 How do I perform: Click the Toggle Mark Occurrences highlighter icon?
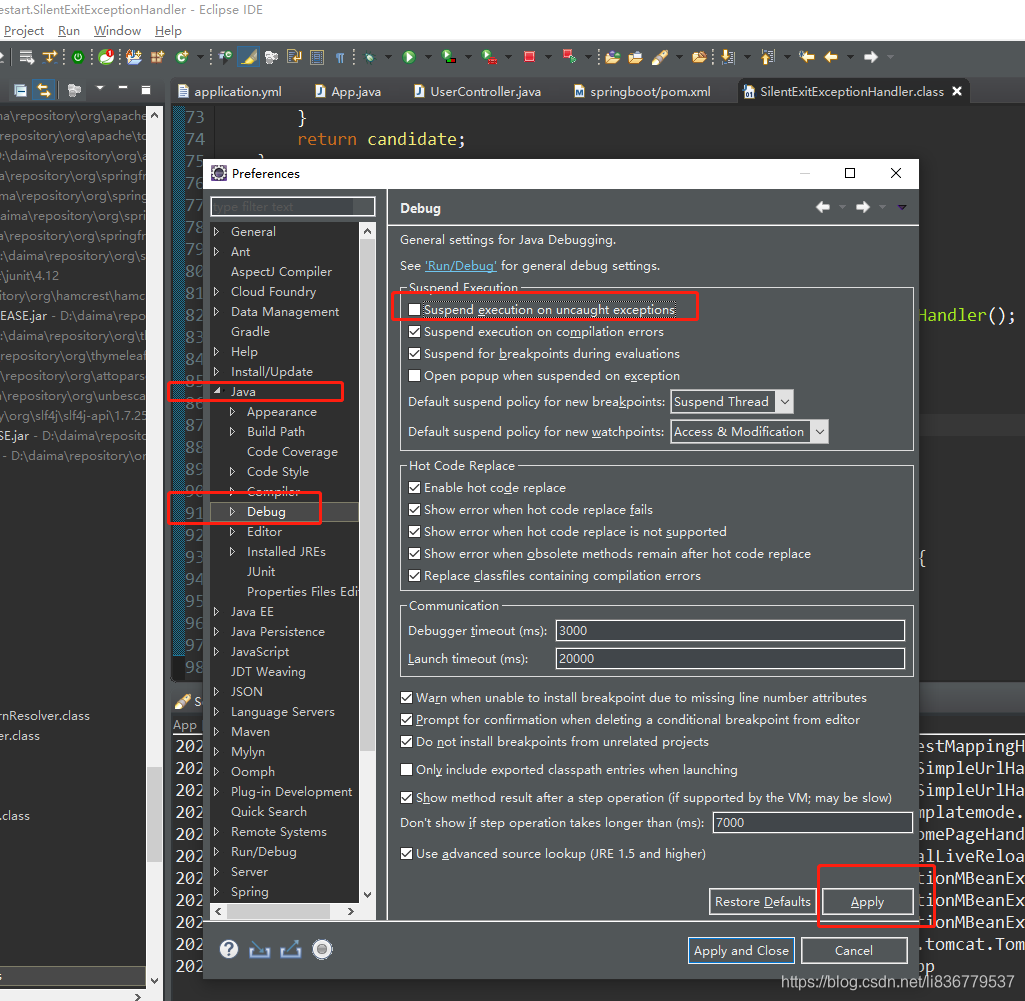point(248,58)
